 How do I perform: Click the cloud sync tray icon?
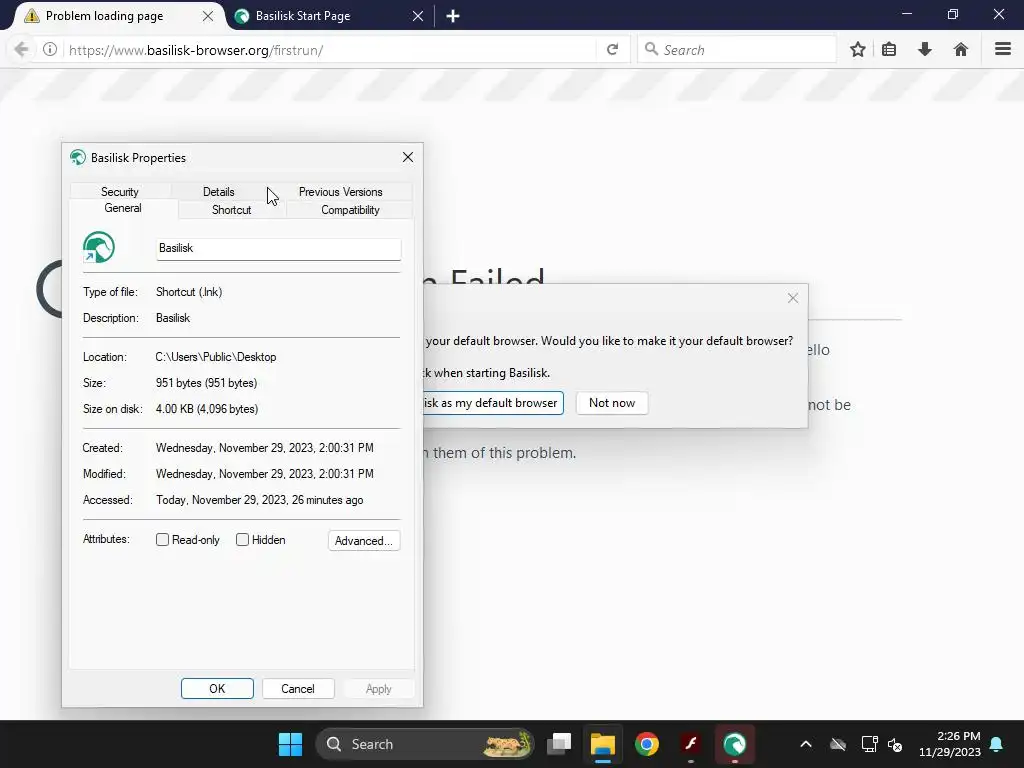pyautogui.click(x=838, y=744)
